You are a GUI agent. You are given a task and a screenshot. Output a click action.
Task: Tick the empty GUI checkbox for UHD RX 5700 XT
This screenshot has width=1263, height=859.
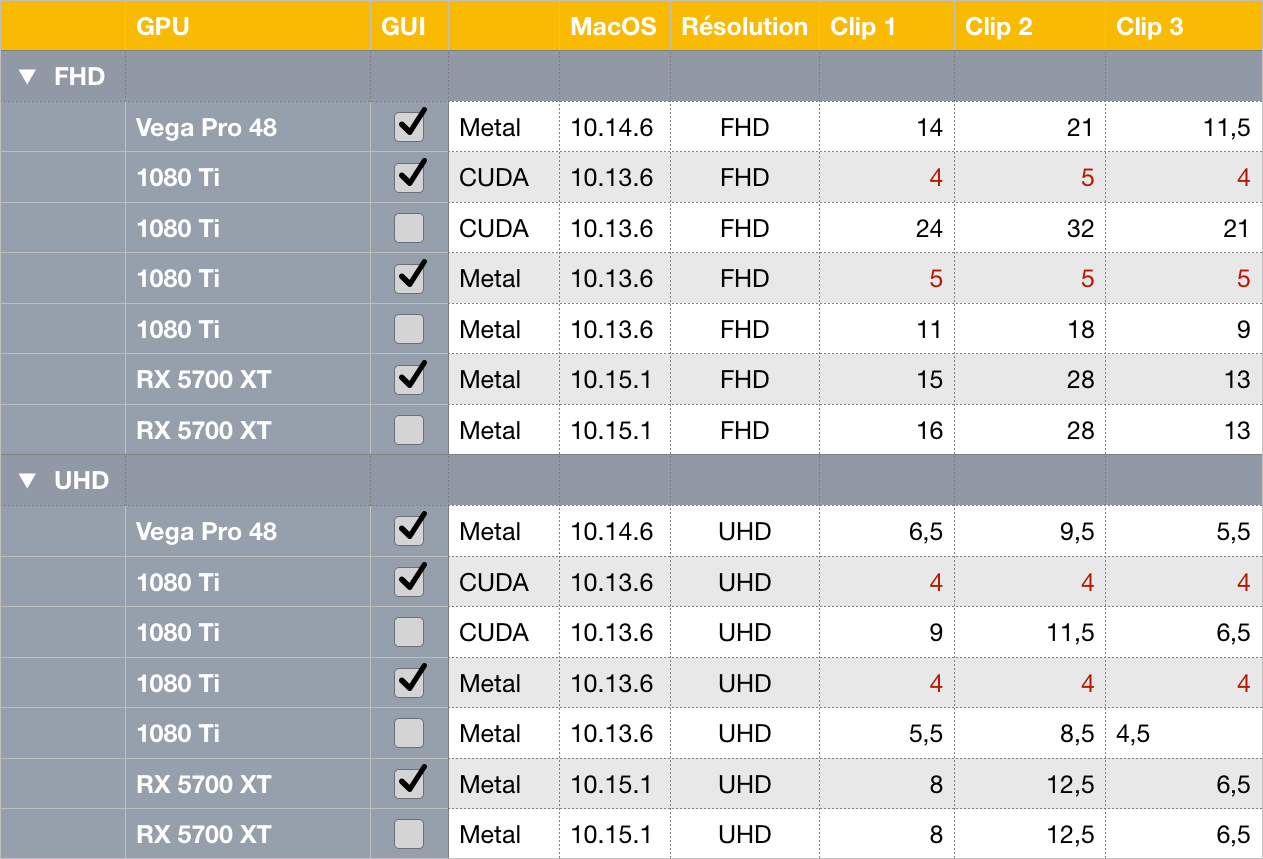coord(409,834)
